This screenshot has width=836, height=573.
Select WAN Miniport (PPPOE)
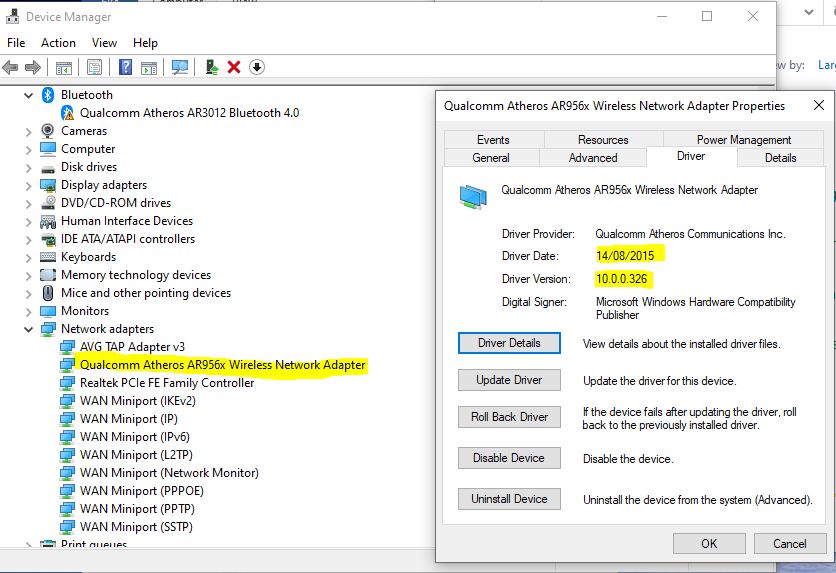[x=142, y=491]
